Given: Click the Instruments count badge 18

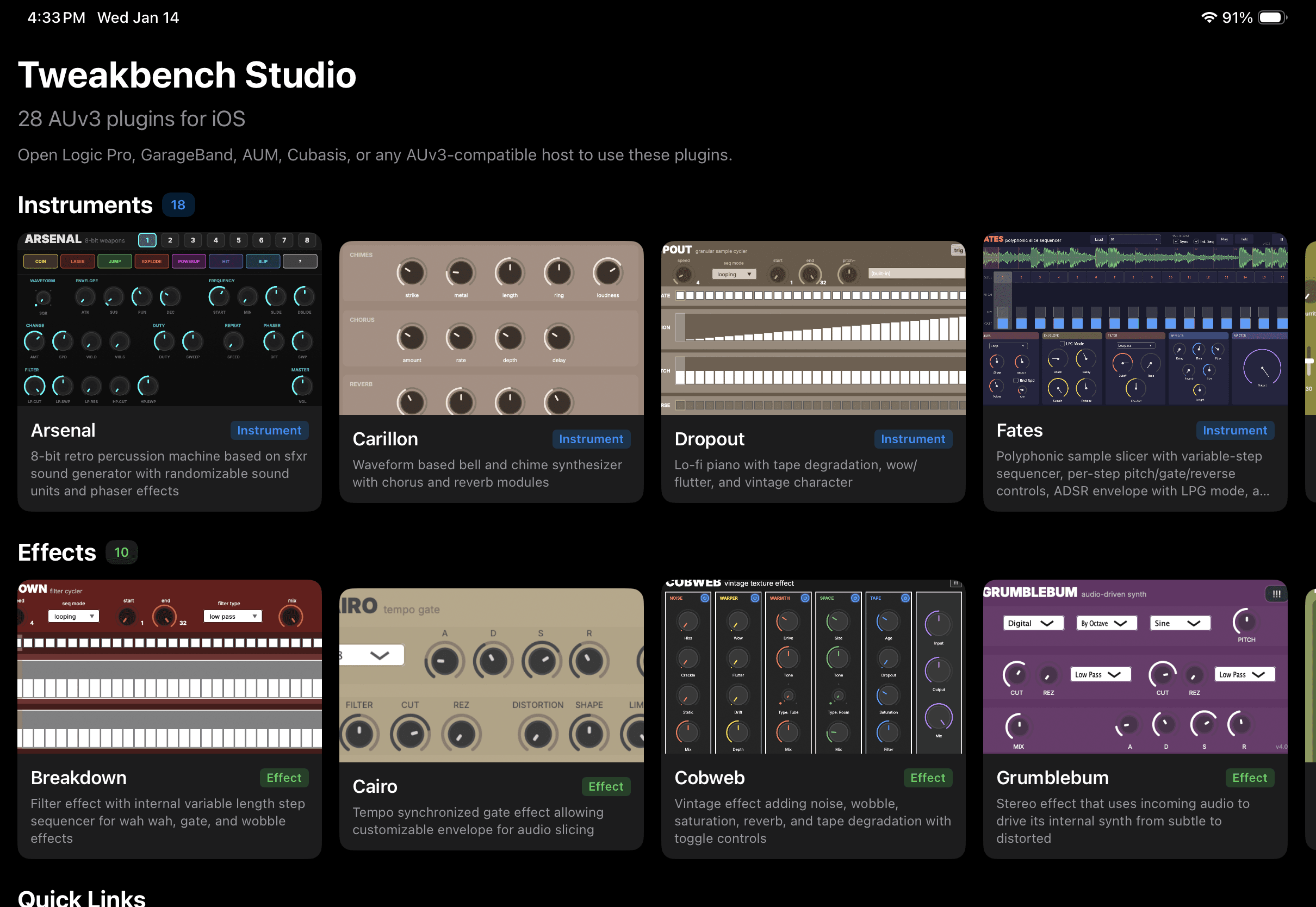Looking at the screenshot, I should pos(178,204).
